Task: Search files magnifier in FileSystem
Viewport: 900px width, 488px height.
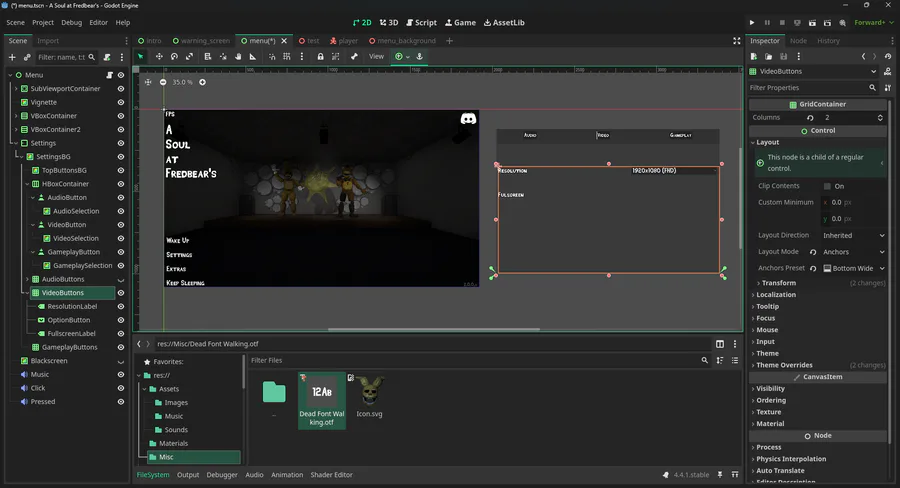Action: 704,361
